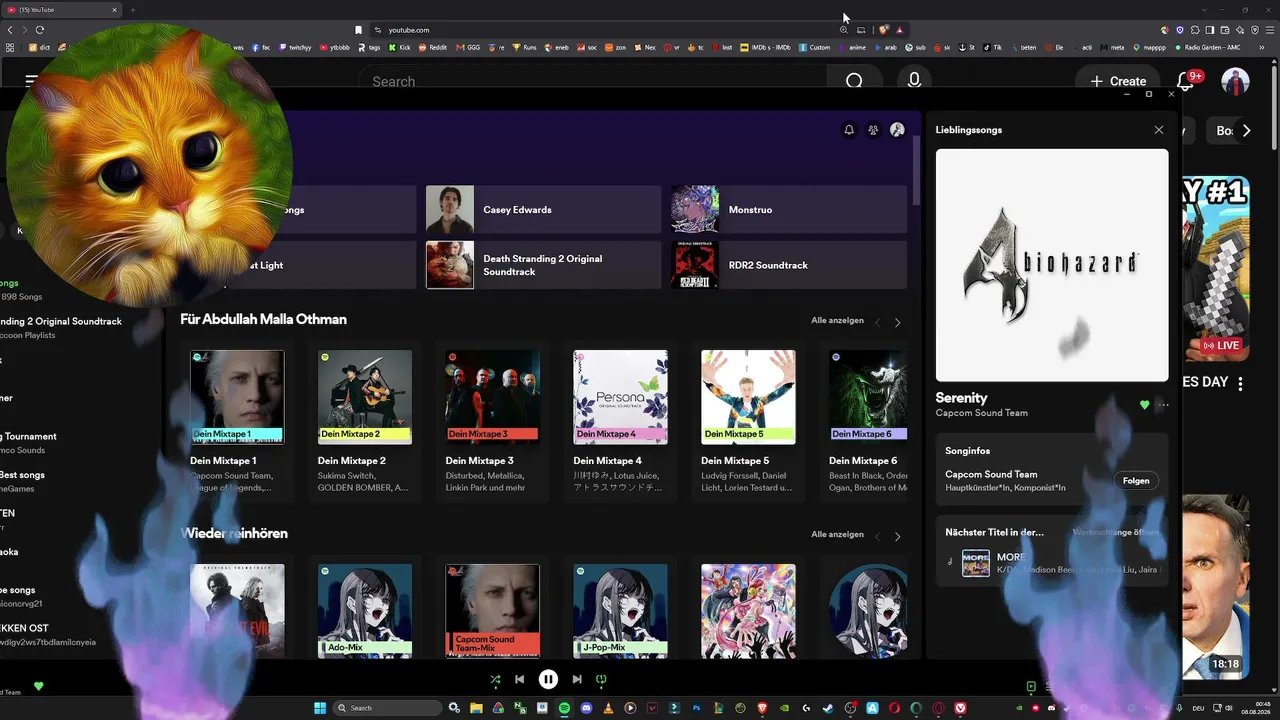
Task: Unlike the song Serenity with the green heart
Action: (x=1145, y=405)
